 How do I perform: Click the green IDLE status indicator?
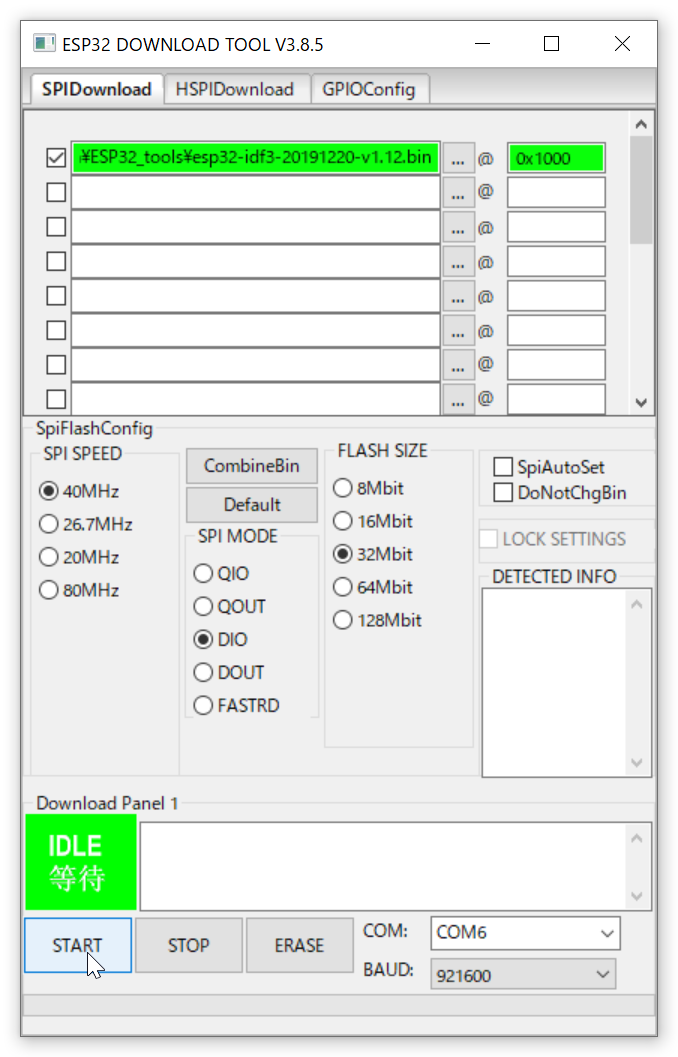pos(81,862)
